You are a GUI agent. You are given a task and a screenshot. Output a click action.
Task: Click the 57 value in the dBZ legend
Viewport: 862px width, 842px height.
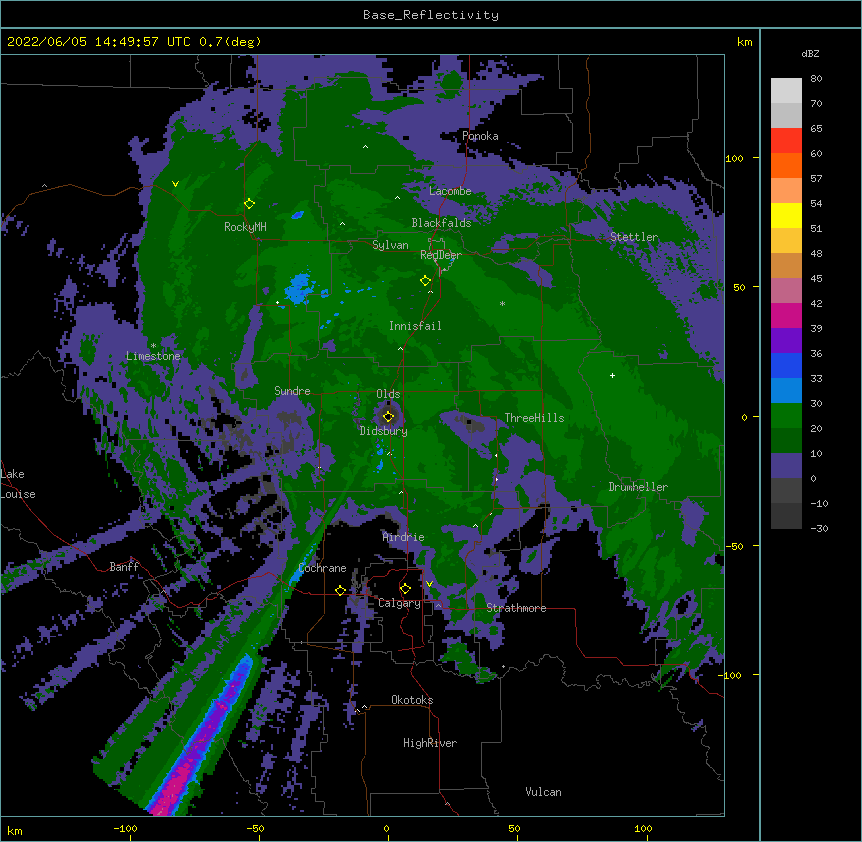point(816,179)
